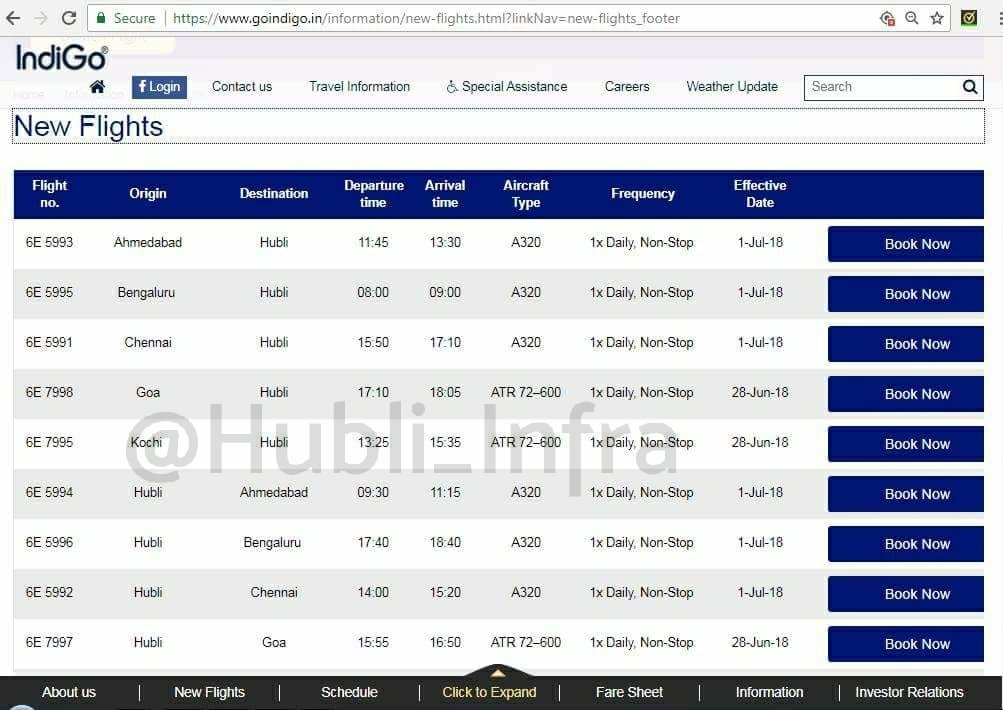Book flight 6E 5991 Chennai to Hubli
Screen dimensions: 1003x710
coord(906,343)
